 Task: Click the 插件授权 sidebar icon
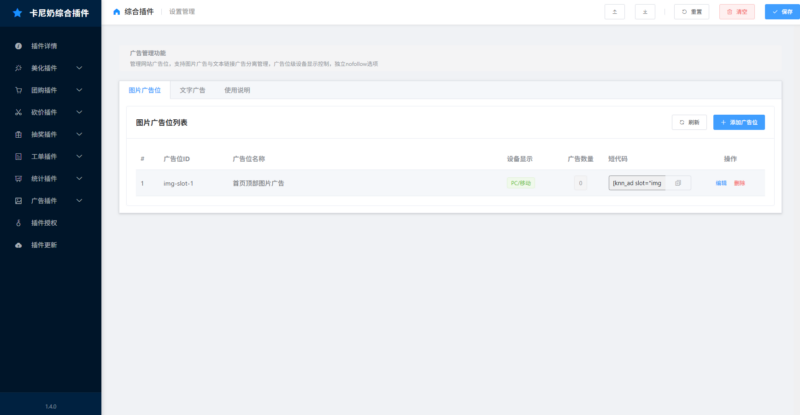(18, 222)
